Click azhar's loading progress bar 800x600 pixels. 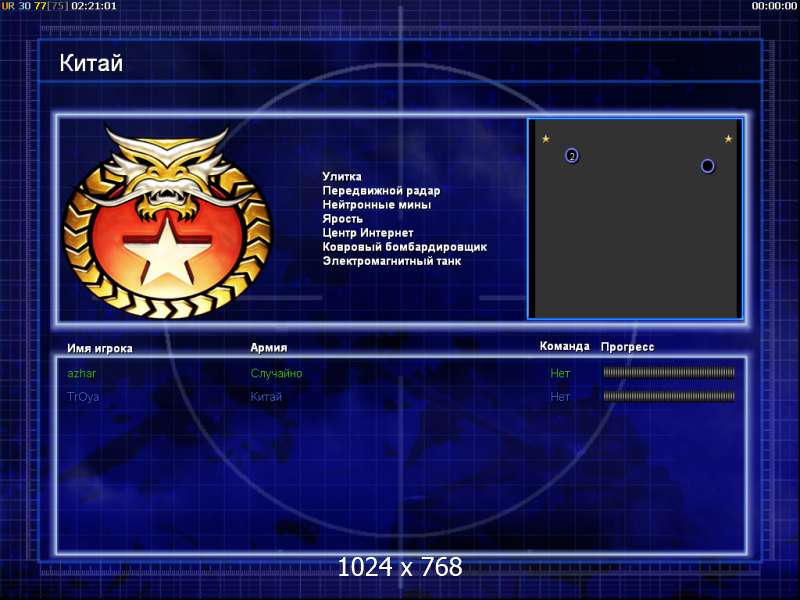pyautogui.click(x=669, y=373)
